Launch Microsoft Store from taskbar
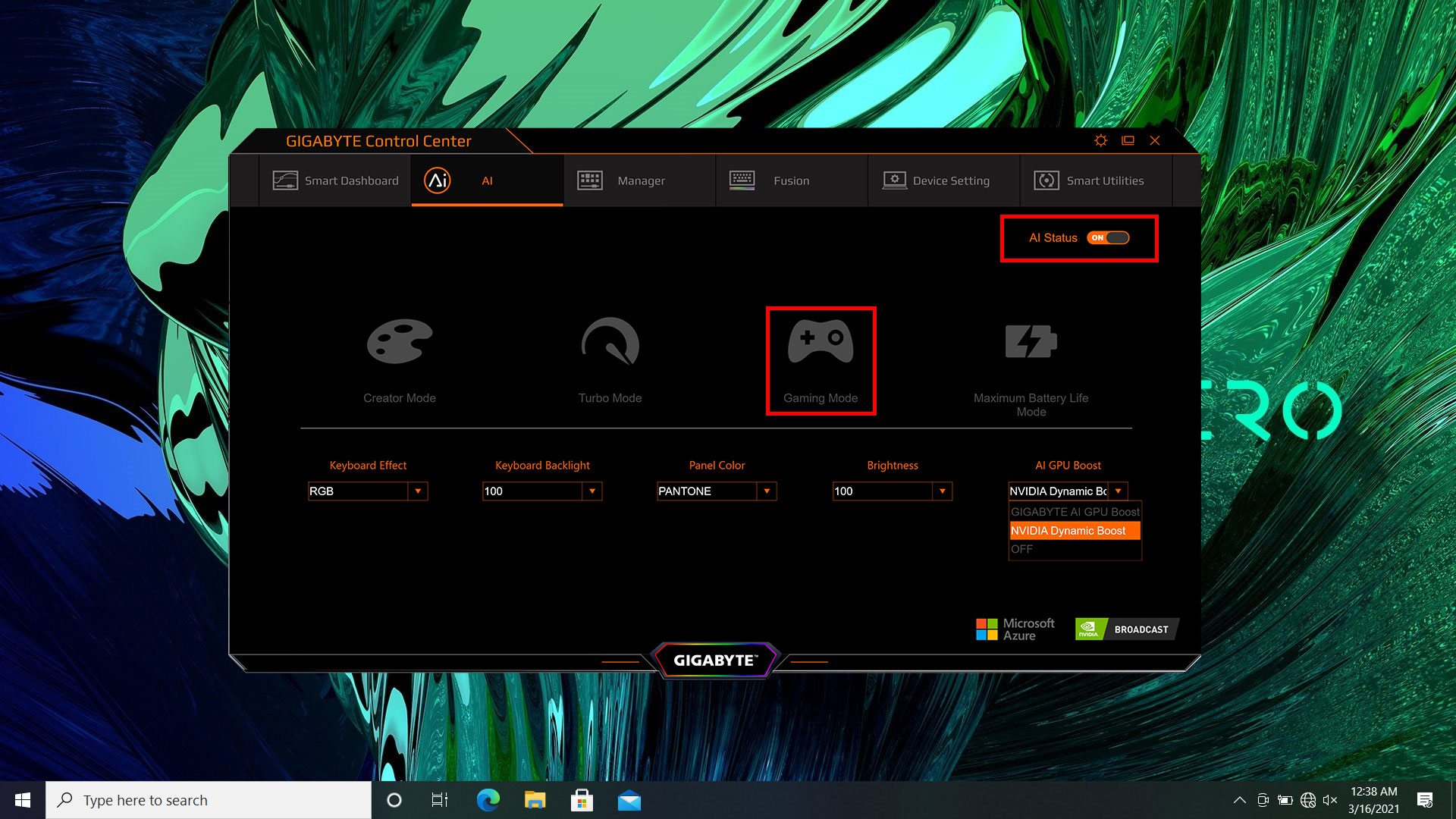Image resolution: width=1456 pixels, height=819 pixels. click(582, 800)
